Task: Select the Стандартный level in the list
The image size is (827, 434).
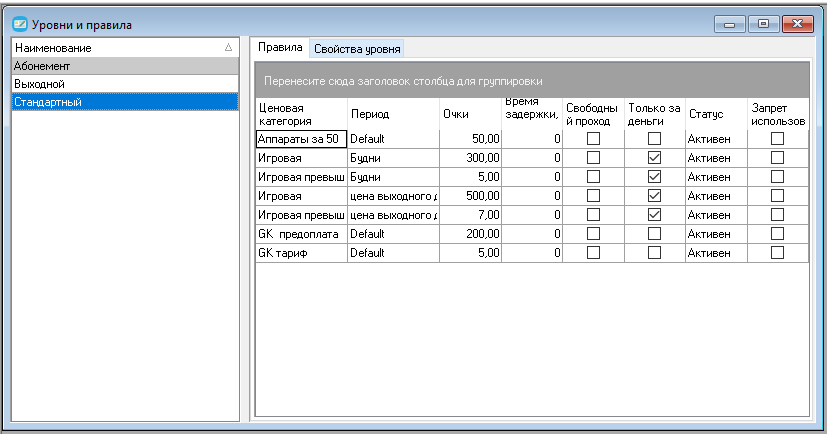Action: point(125,102)
